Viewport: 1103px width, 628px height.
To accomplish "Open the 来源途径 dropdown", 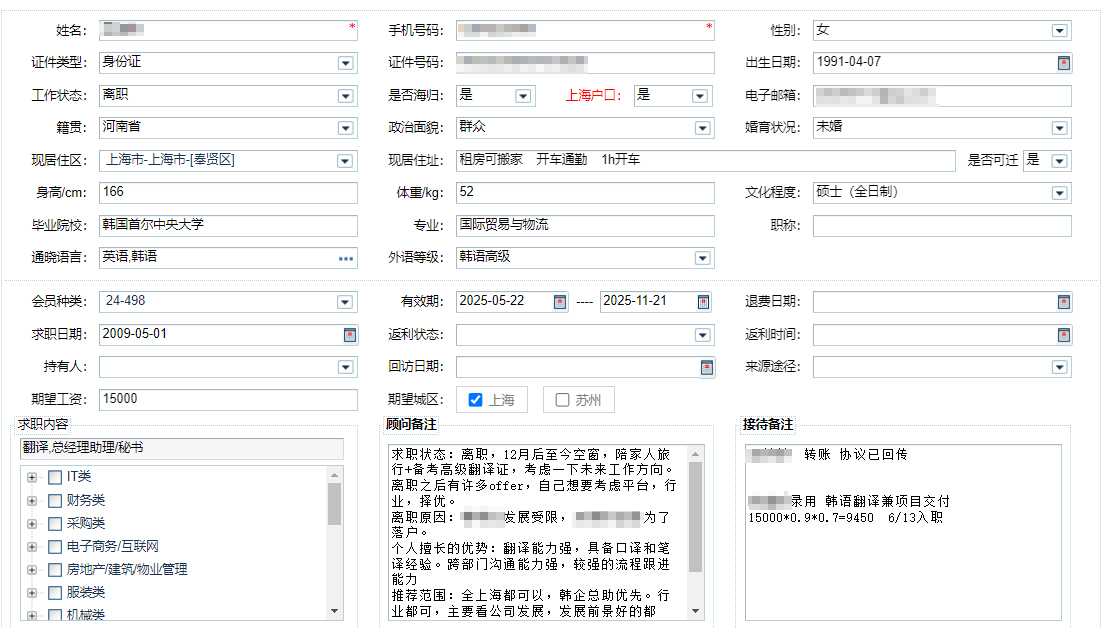I will (1059, 367).
